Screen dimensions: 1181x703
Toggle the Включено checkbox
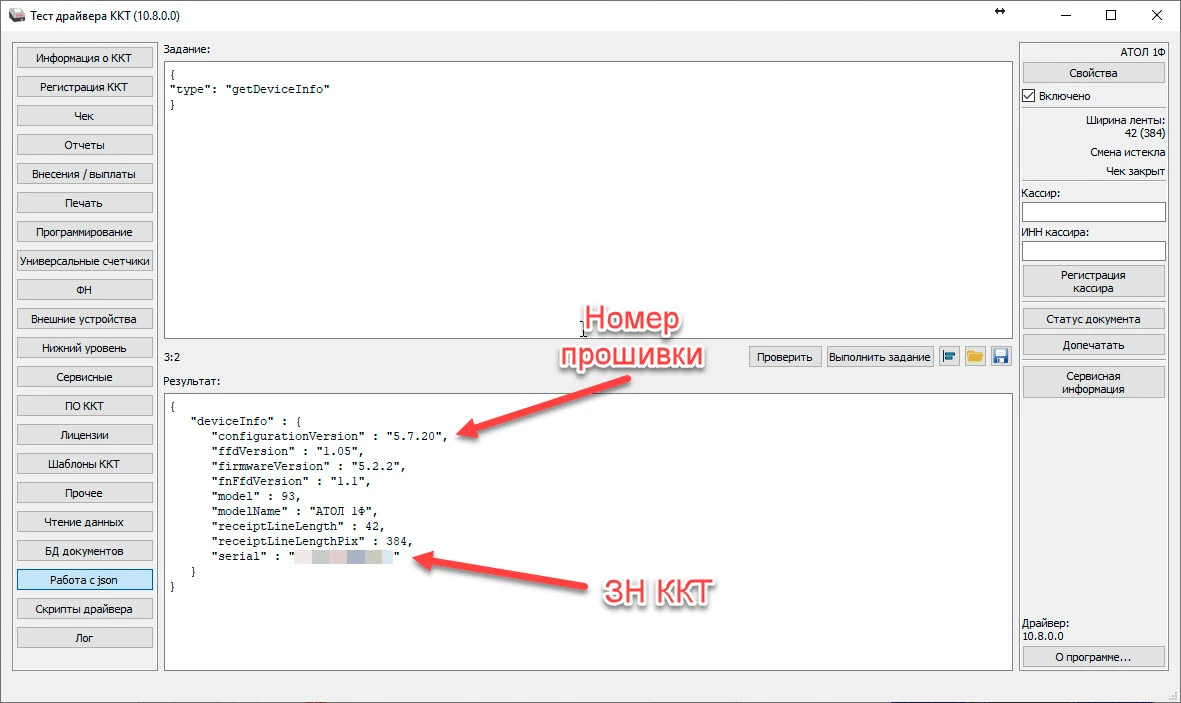(1029, 96)
